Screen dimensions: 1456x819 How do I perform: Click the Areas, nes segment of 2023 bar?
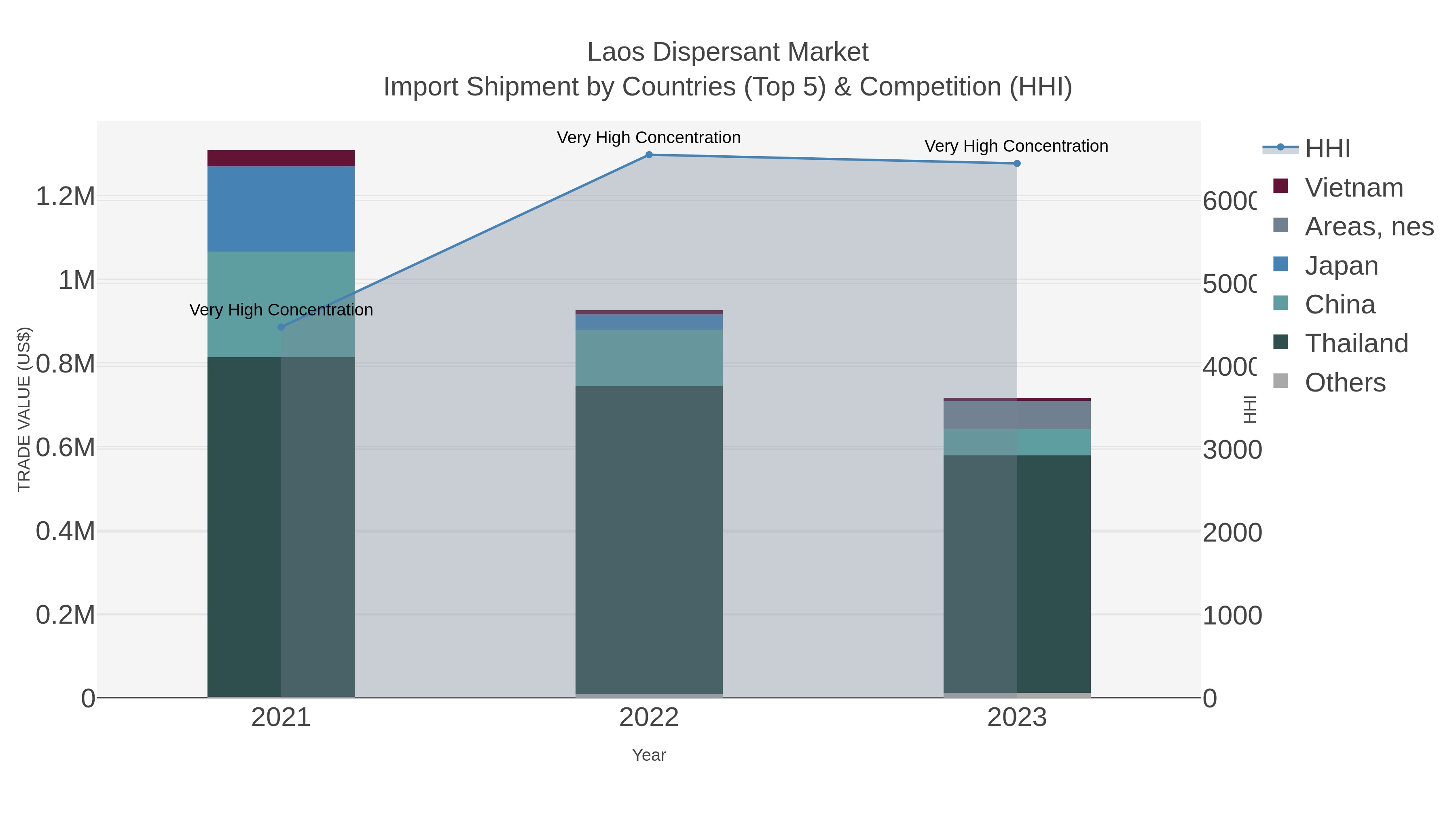(x=1017, y=415)
